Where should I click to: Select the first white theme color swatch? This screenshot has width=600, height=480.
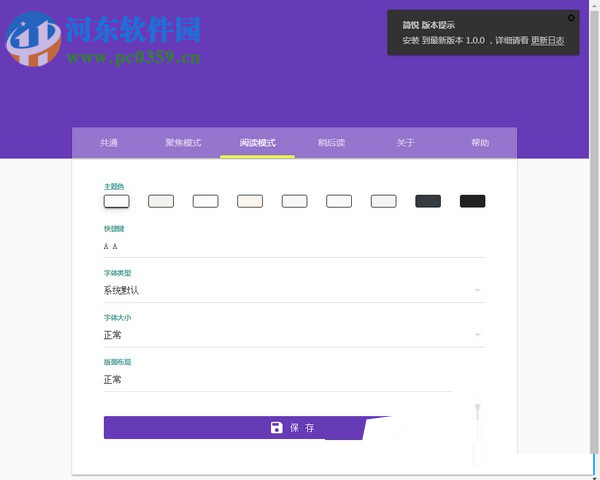116,201
